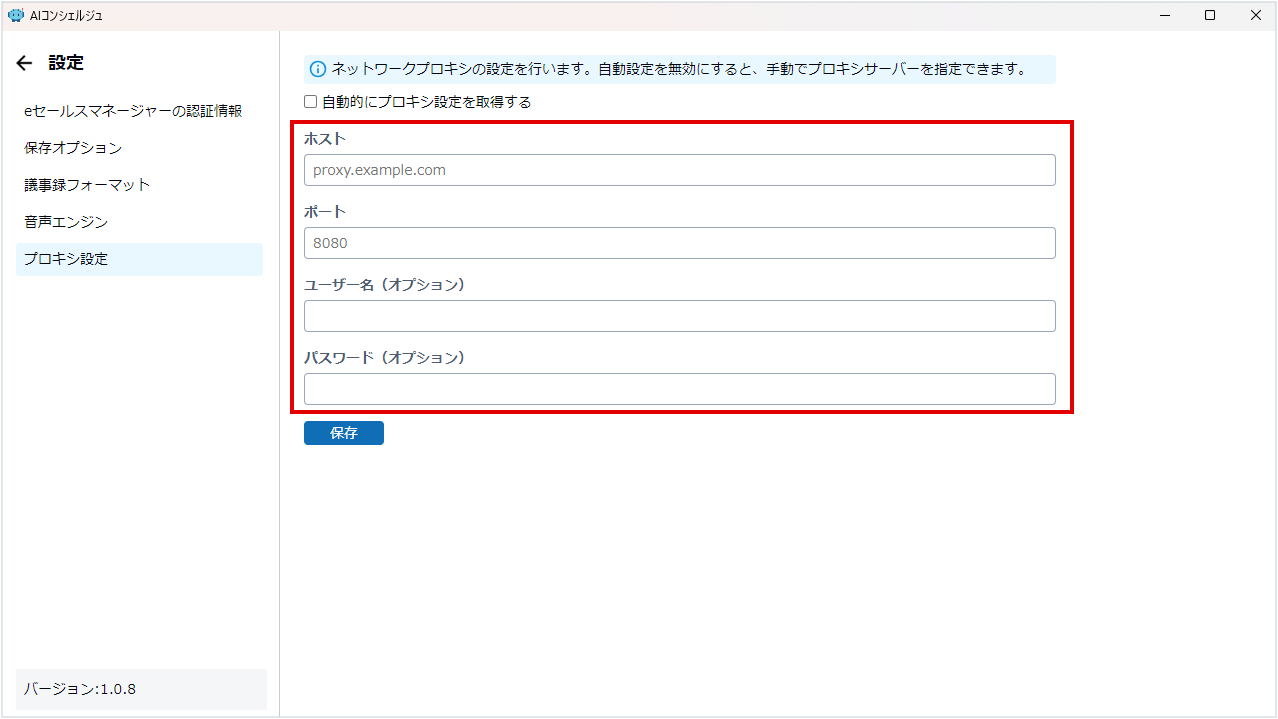1278x719 pixels.
Task: Minimize the AIコンシェルジュ window
Action: point(1165,15)
